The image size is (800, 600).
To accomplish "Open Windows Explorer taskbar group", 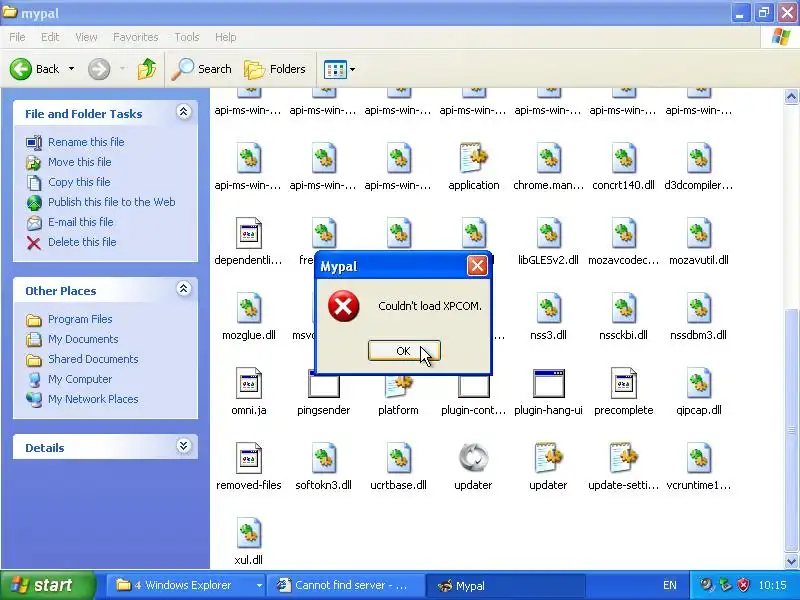I will (187, 585).
